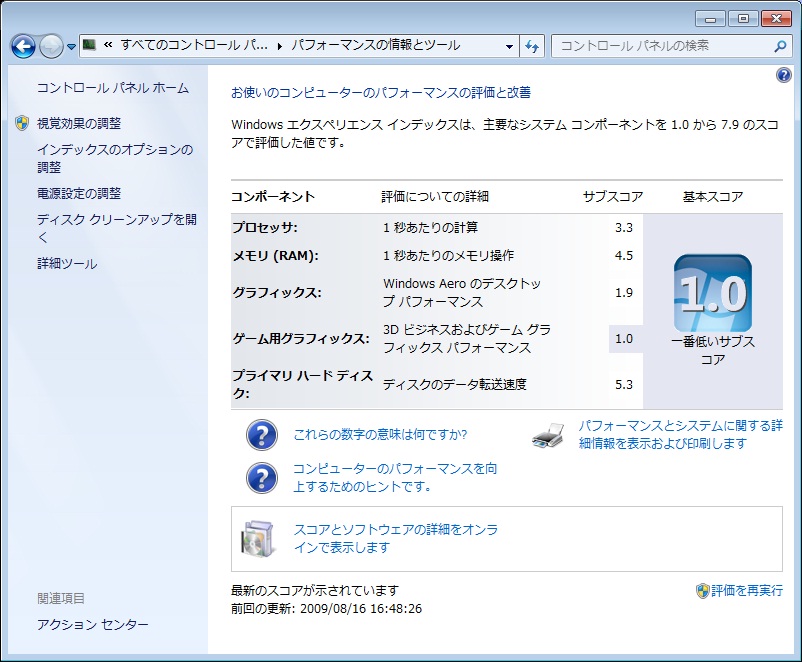This screenshot has height=662, width=802.
Task: Open これらの数字の意味は何ですか? link
Action: (x=380, y=435)
